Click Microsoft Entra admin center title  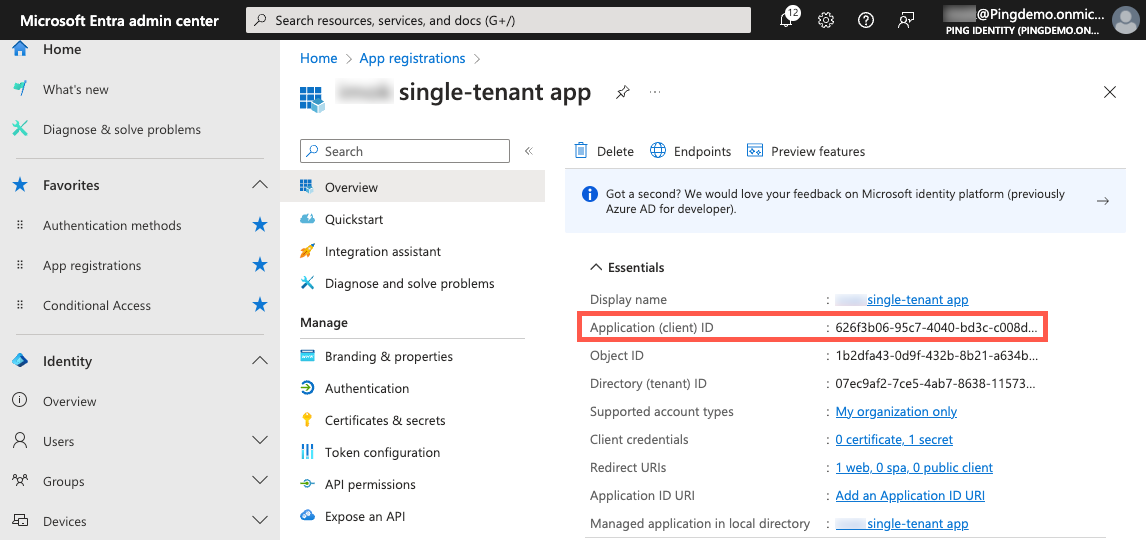click(x=119, y=20)
